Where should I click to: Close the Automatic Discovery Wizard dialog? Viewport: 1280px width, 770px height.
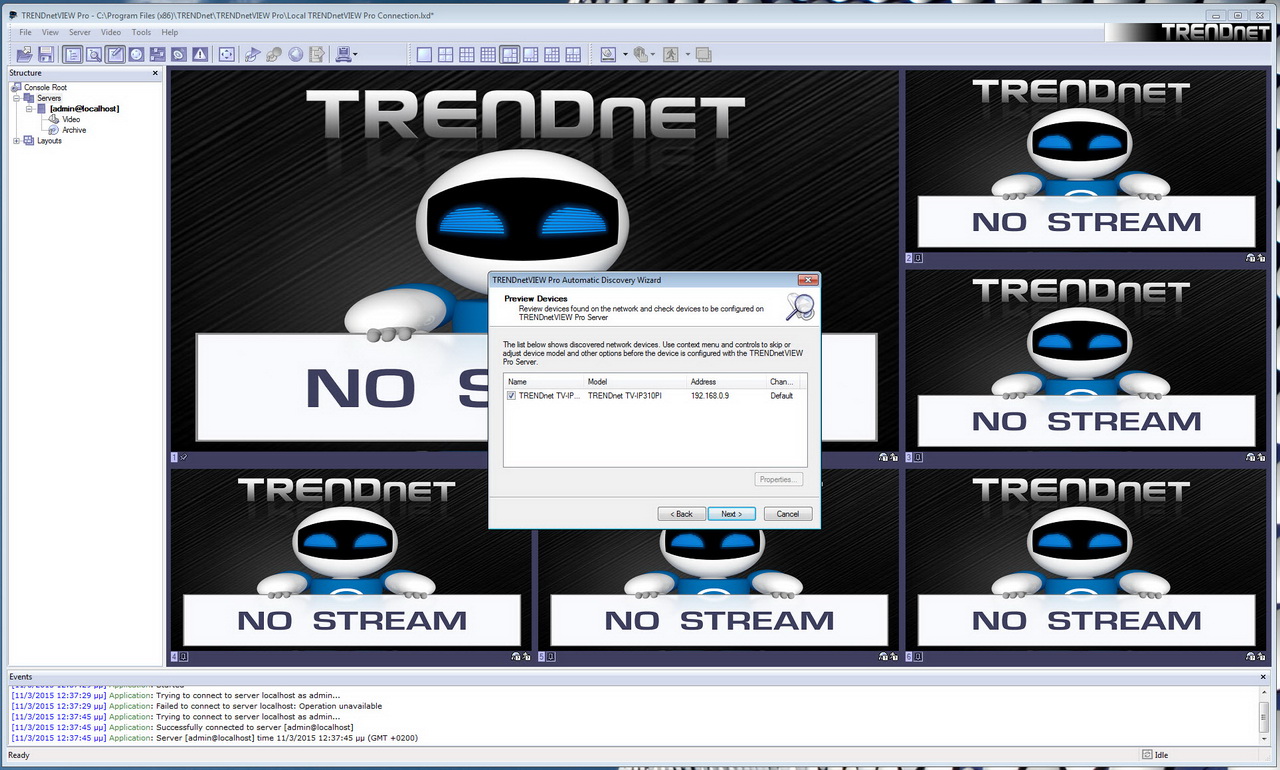click(x=807, y=280)
